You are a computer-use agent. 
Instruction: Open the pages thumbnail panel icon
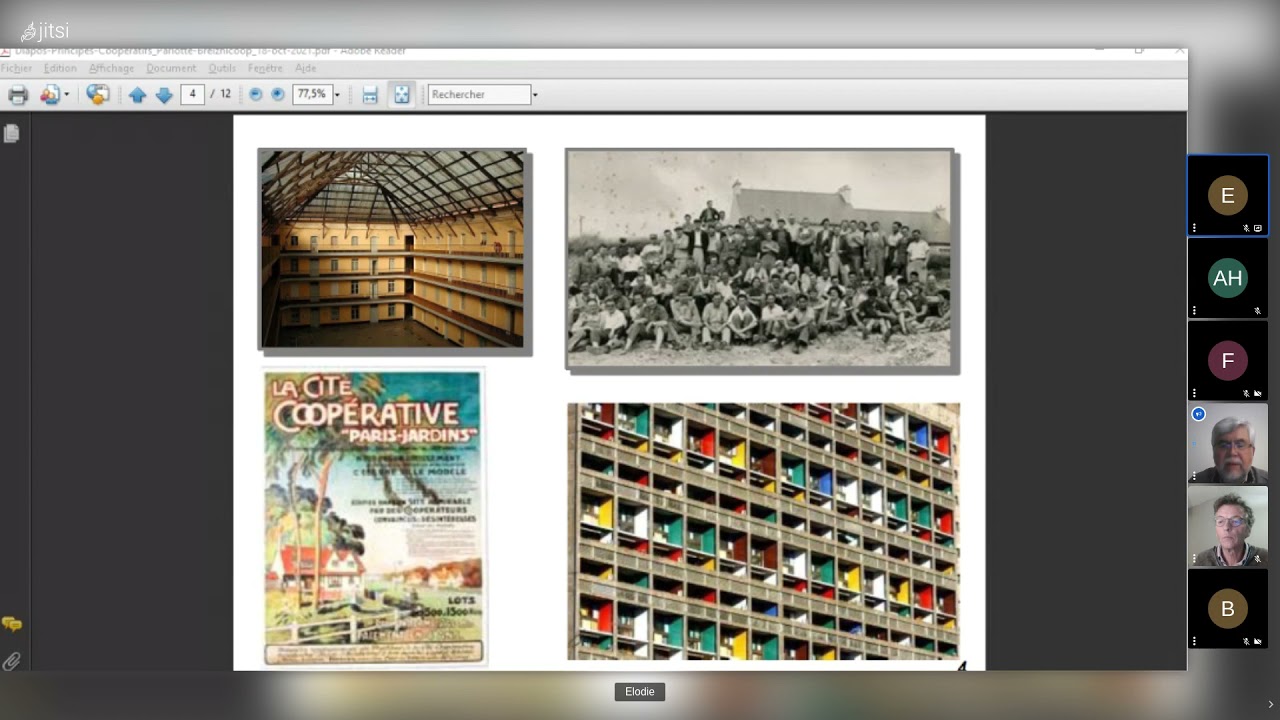click(12, 133)
